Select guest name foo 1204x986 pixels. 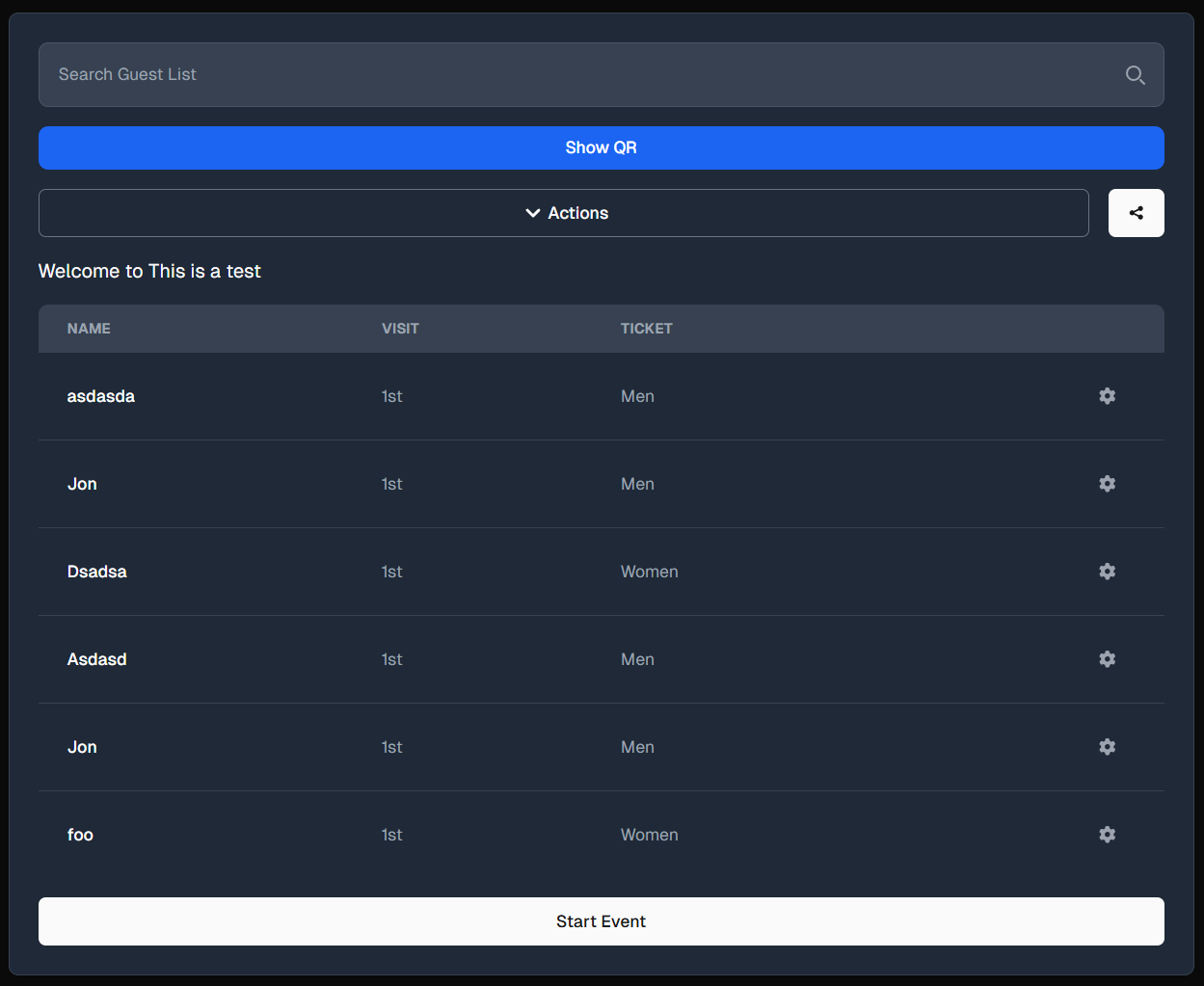(x=80, y=835)
